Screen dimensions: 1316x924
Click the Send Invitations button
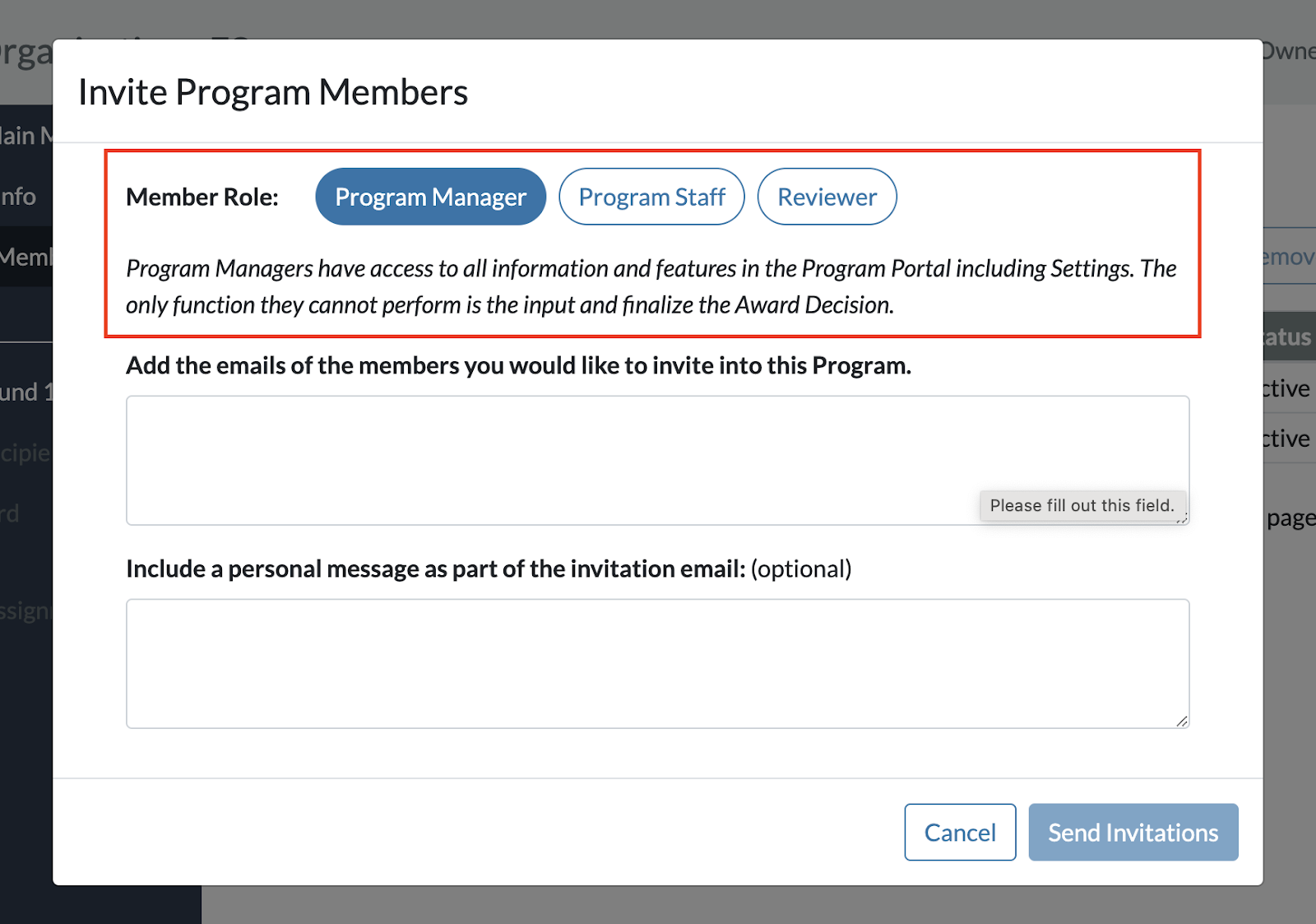(1133, 832)
